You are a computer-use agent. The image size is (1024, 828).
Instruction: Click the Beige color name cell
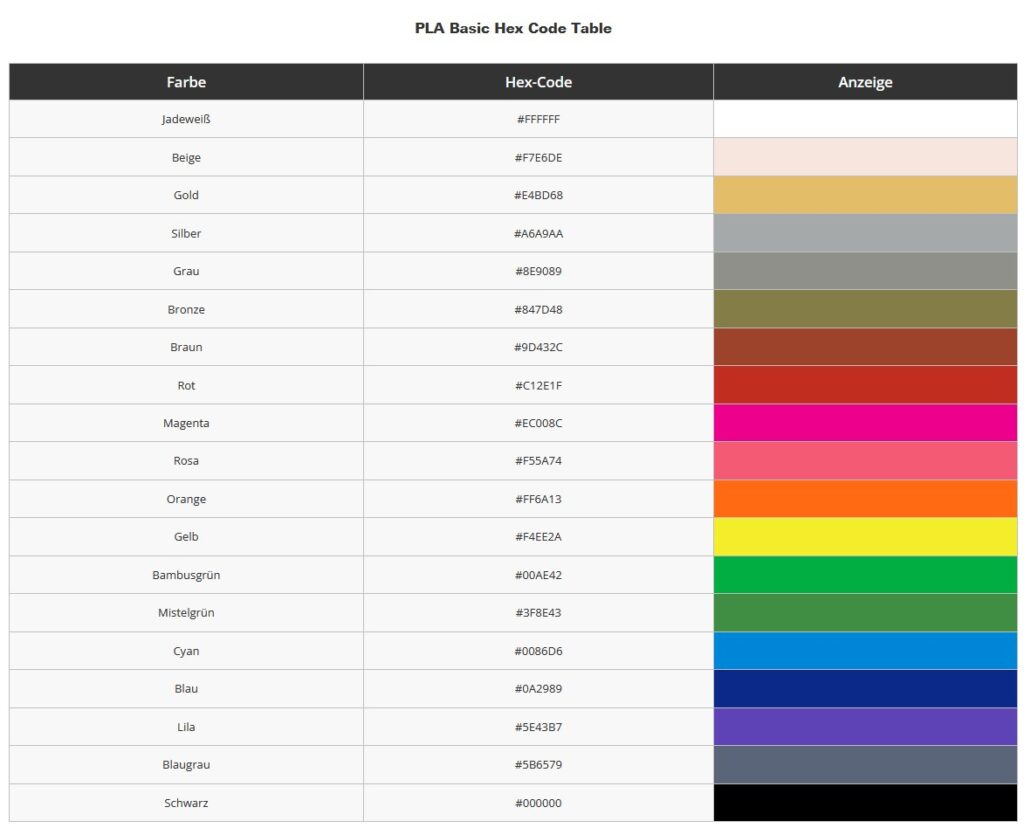186,157
